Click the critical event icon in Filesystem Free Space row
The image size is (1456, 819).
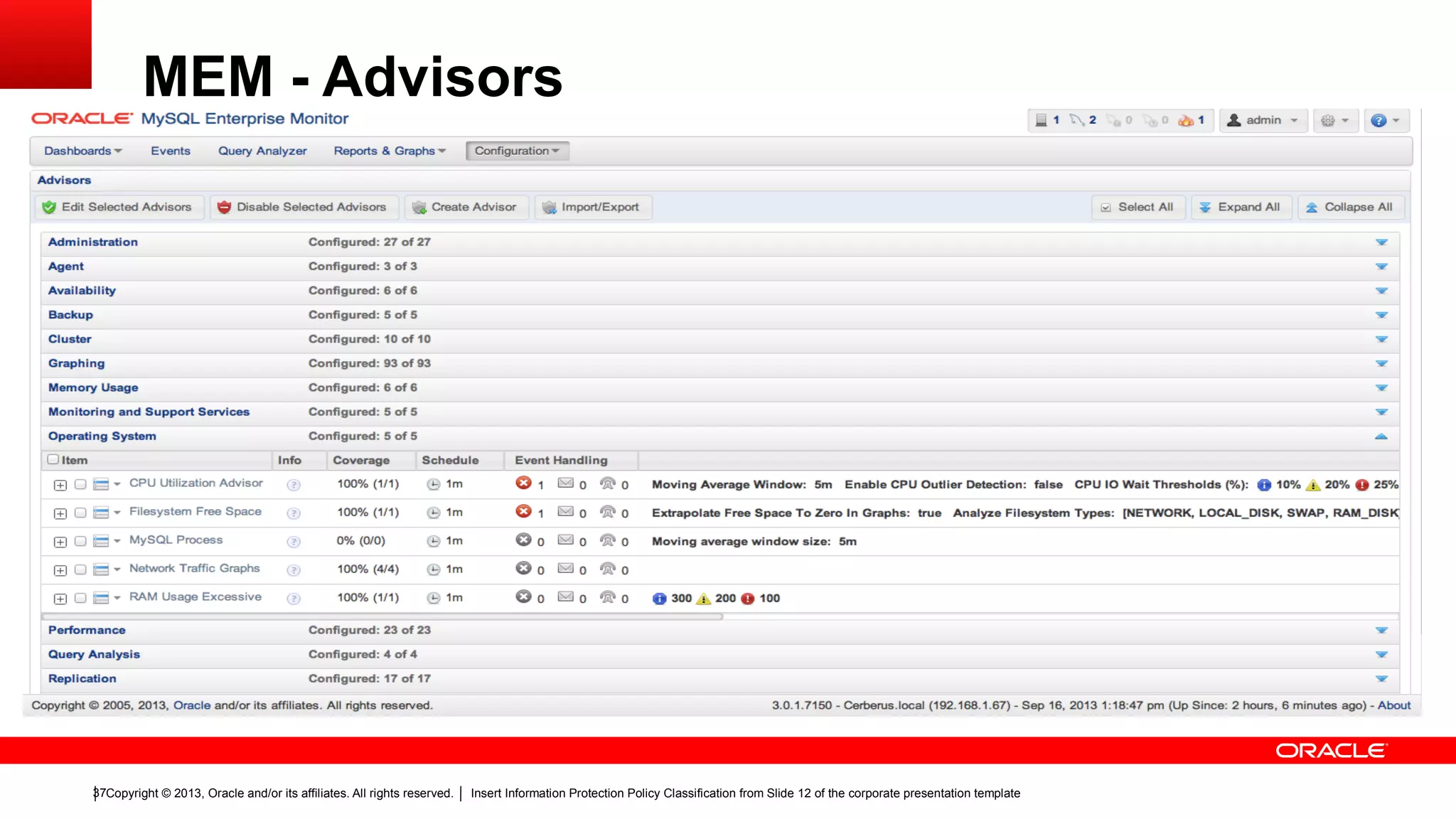tap(523, 511)
